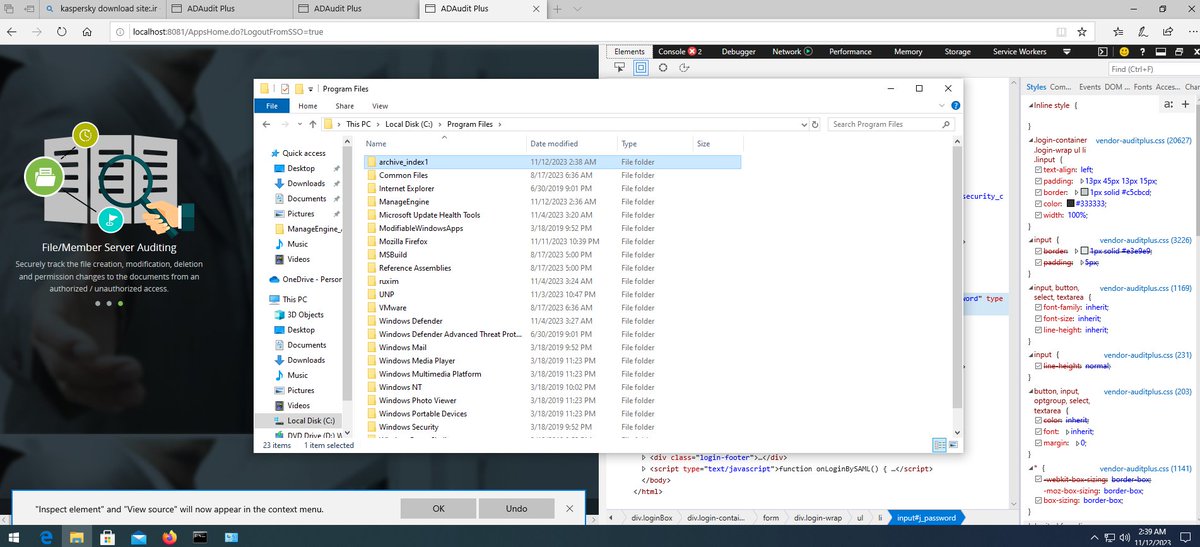Collapse .login-container rule triangle
This screenshot has width=1200, height=547.
pos(1029,142)
